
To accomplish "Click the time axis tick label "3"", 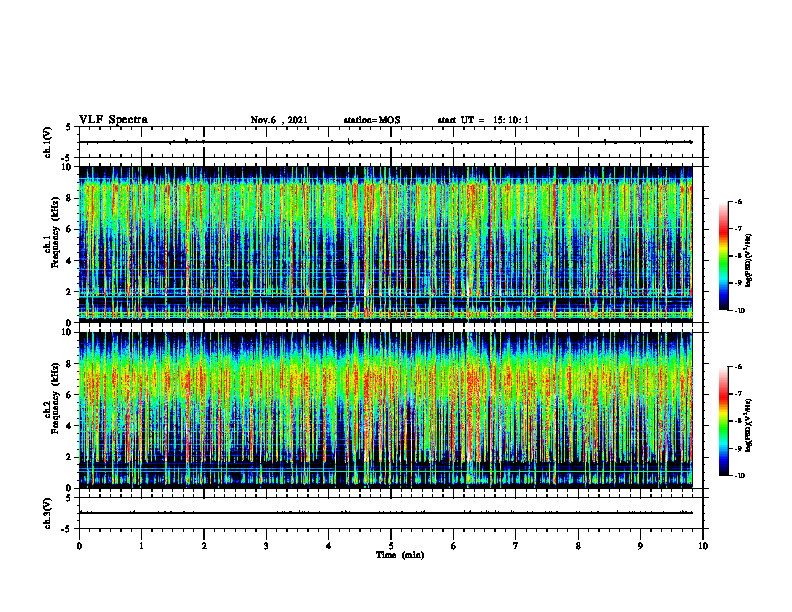I will [266, 546].
